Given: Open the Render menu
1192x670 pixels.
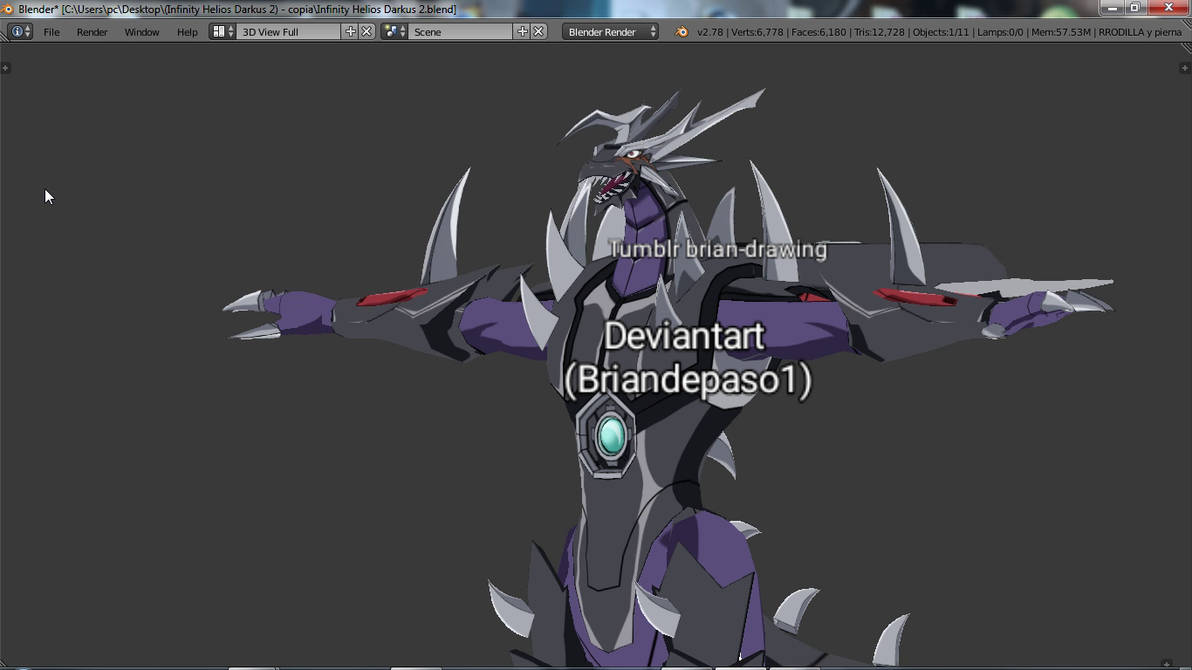Looking at the screenshot, I should click(91, 31).
